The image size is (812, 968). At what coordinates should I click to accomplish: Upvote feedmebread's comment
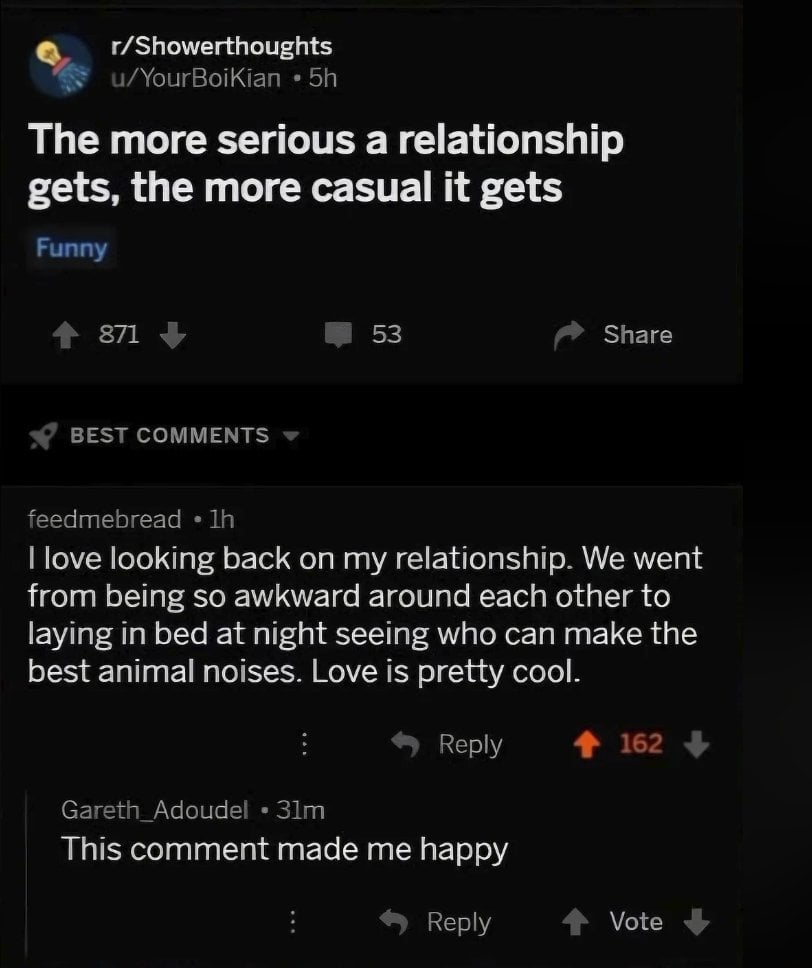589,744
